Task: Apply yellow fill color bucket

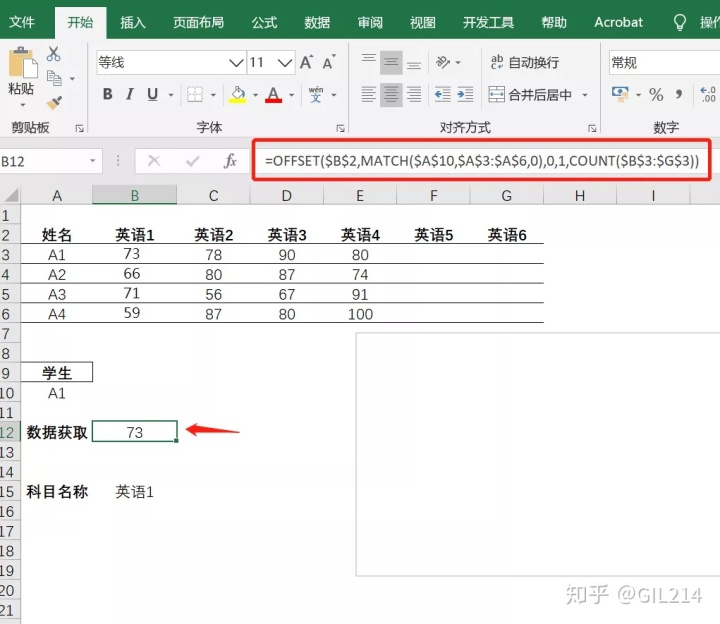Action: click(237, 95)
